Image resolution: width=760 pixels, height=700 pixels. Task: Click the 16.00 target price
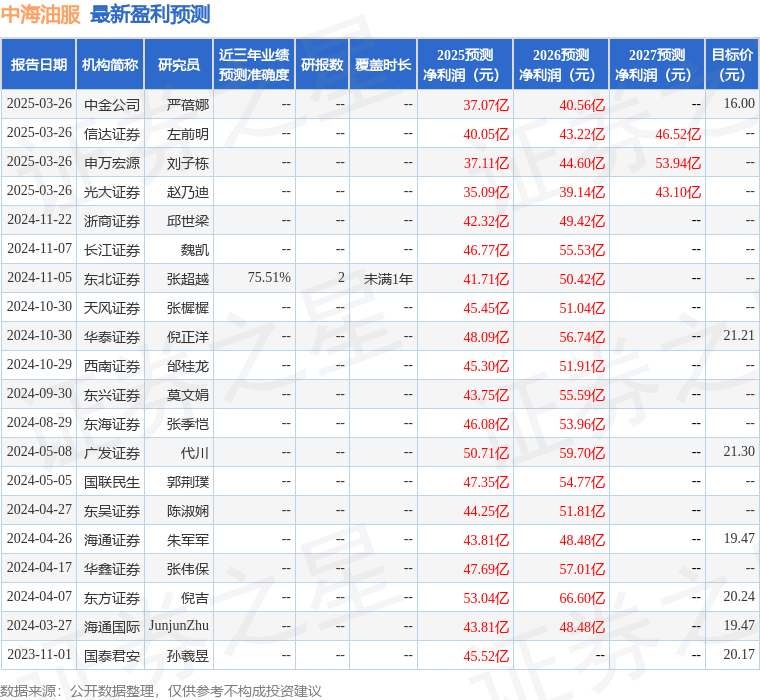pos(739,104)
